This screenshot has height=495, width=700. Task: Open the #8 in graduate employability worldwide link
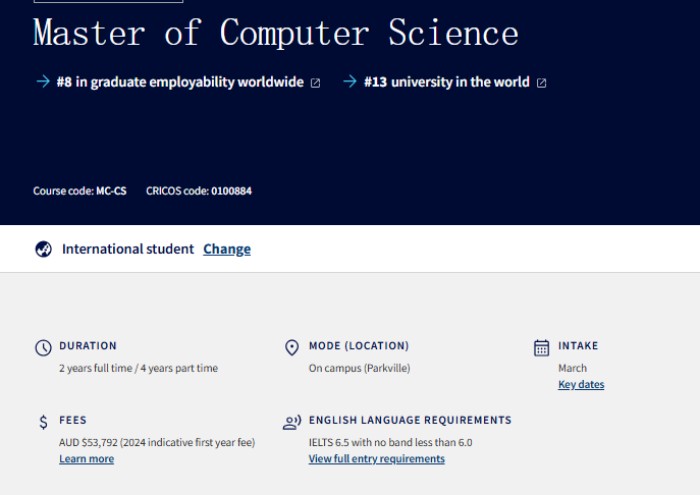(180, 82)
